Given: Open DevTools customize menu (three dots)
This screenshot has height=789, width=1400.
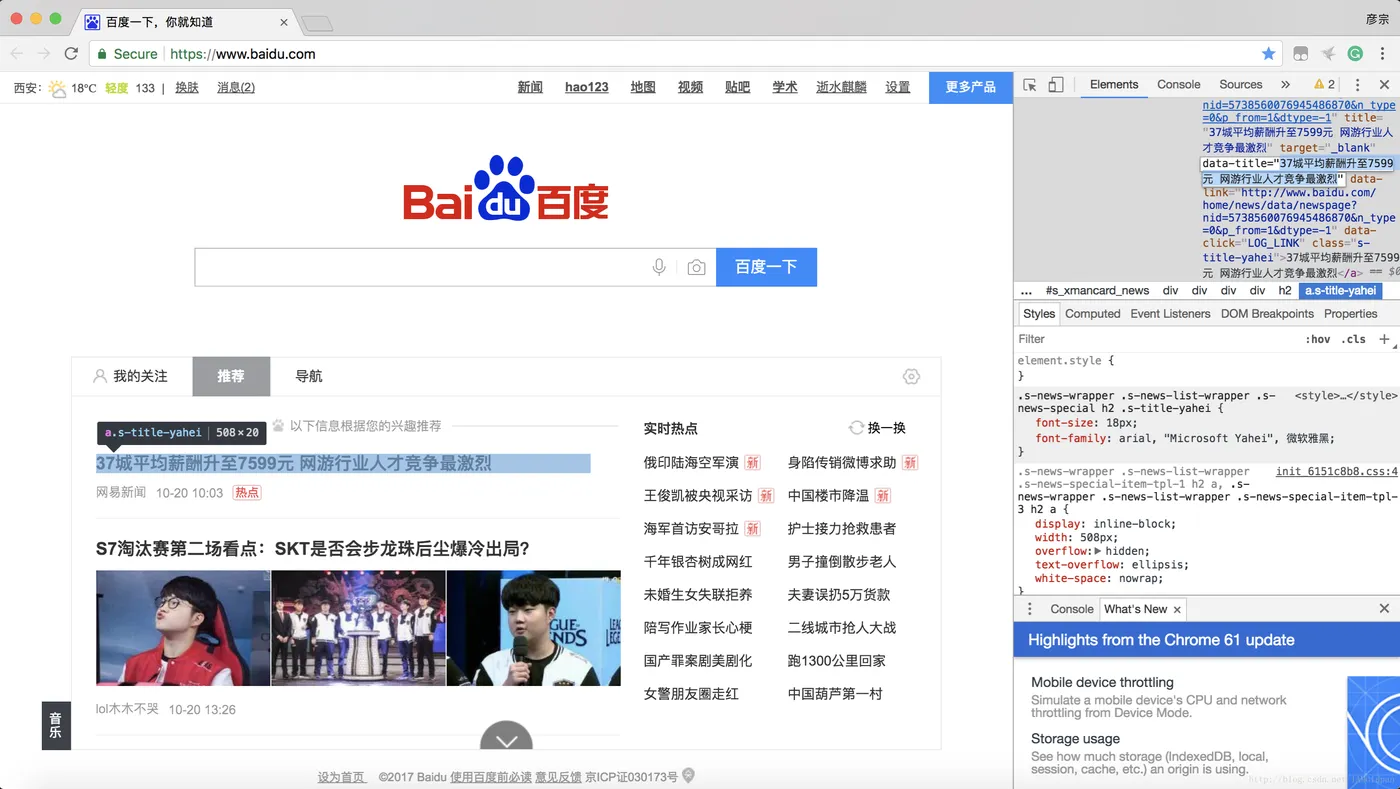Looking at the screenshot, I should (1357, 85).
